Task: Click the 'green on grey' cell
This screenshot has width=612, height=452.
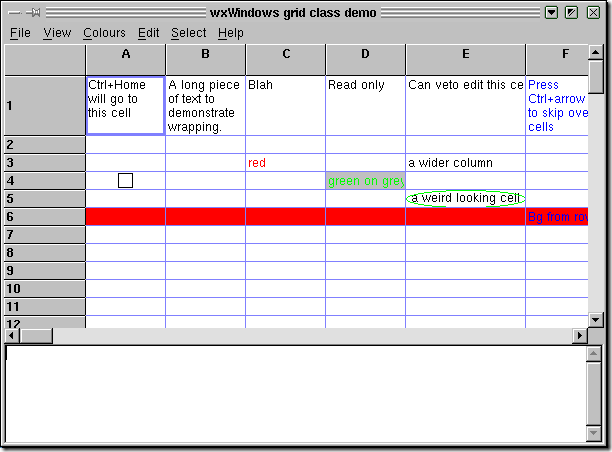Action: pos(366,181)
